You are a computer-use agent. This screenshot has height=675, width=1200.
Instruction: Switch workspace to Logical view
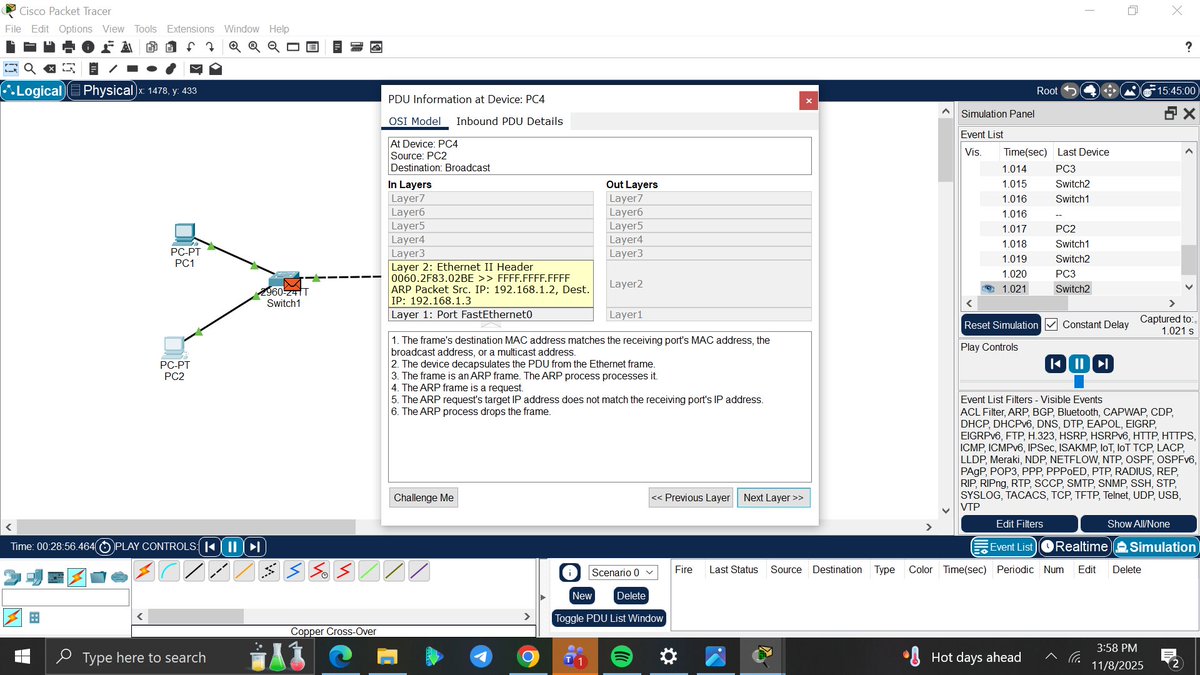(33, 90)
